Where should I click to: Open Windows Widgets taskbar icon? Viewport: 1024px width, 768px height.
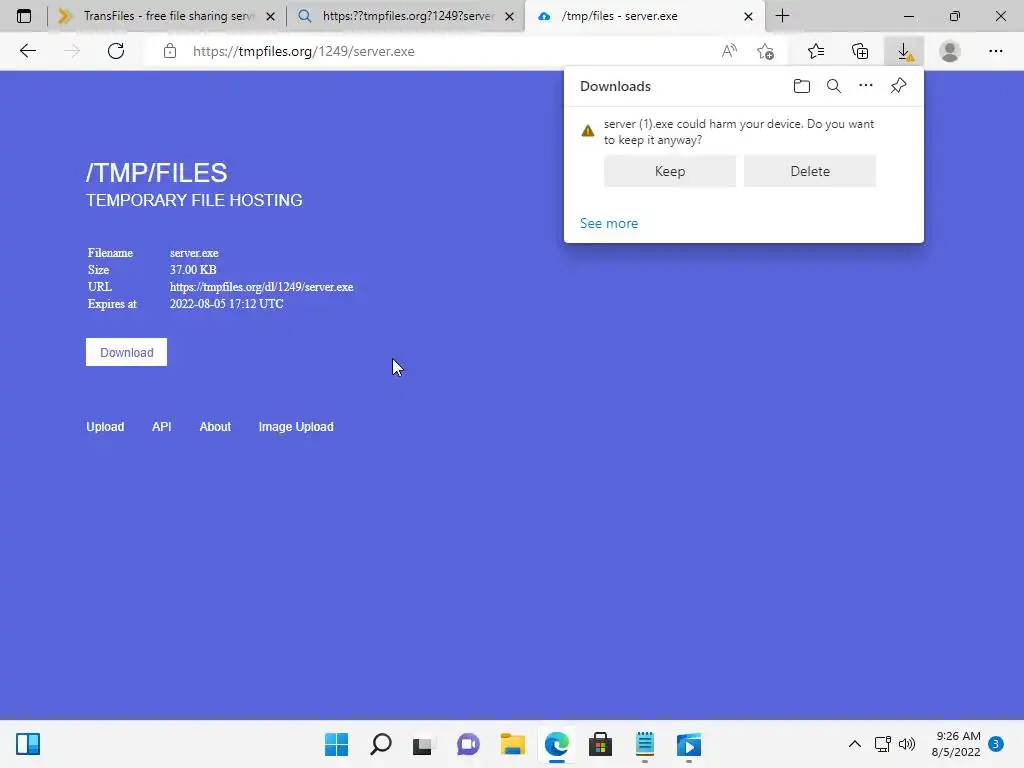[28, 744]
